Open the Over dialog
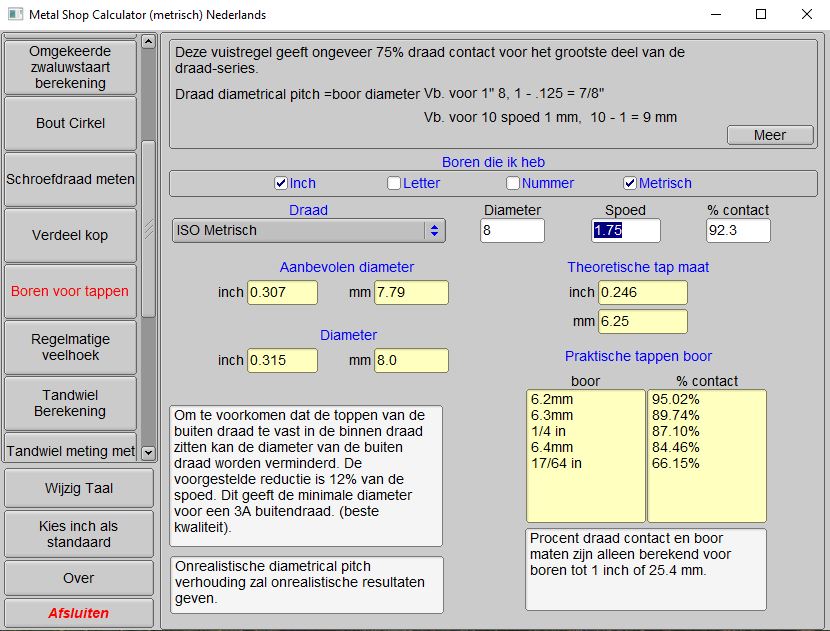 click(x=79, y=578)
